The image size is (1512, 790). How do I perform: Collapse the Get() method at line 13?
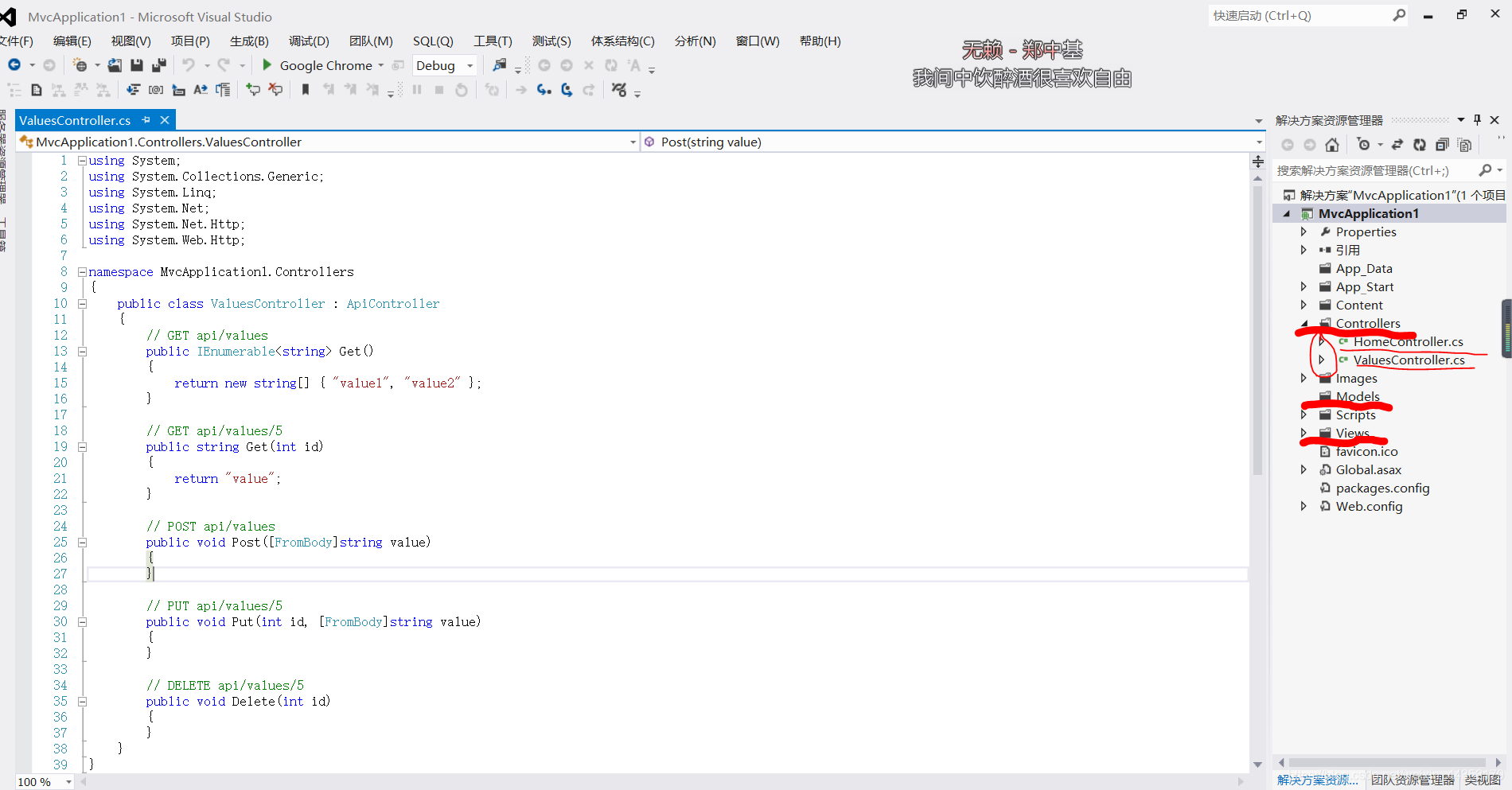pos(82,352)
